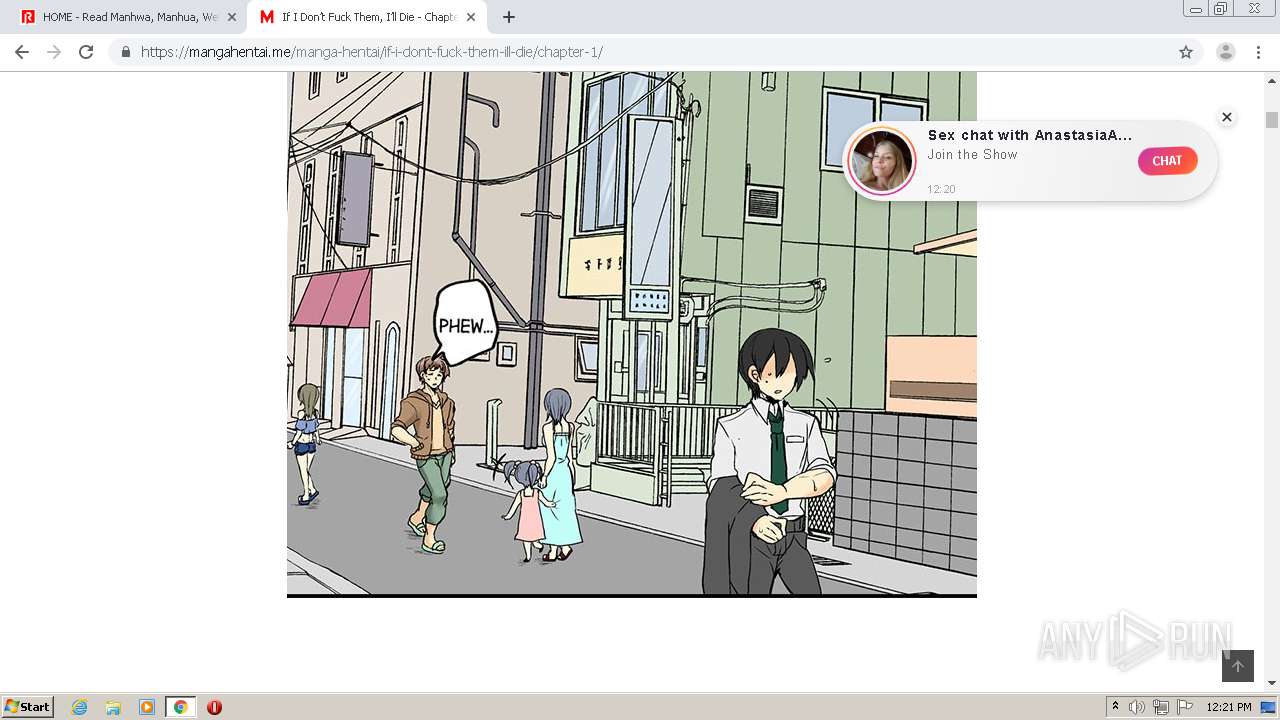
Task: Open Windows Explorer folder from taskbar
Action: [113, 707]
